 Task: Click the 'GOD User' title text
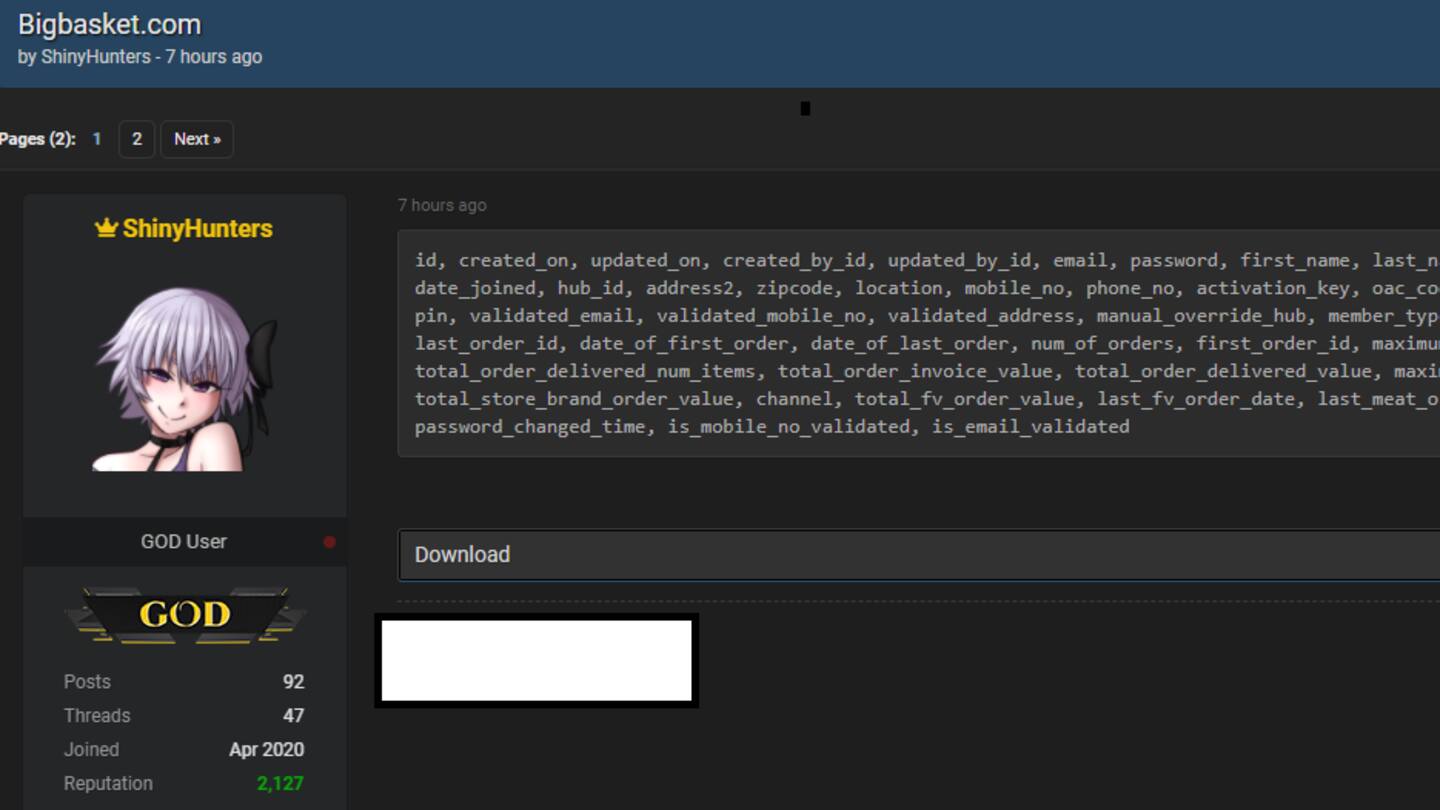pyautogui.click(x=184, y=542)
